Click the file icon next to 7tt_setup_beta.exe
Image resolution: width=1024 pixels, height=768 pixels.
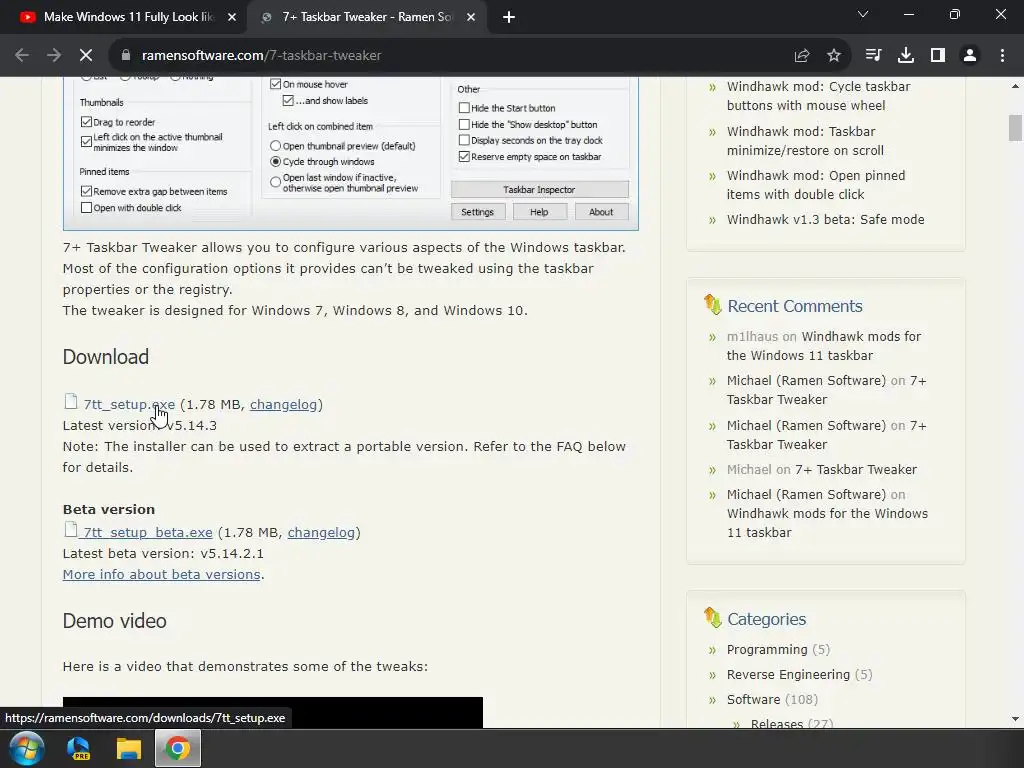click(x=71, y=530)
